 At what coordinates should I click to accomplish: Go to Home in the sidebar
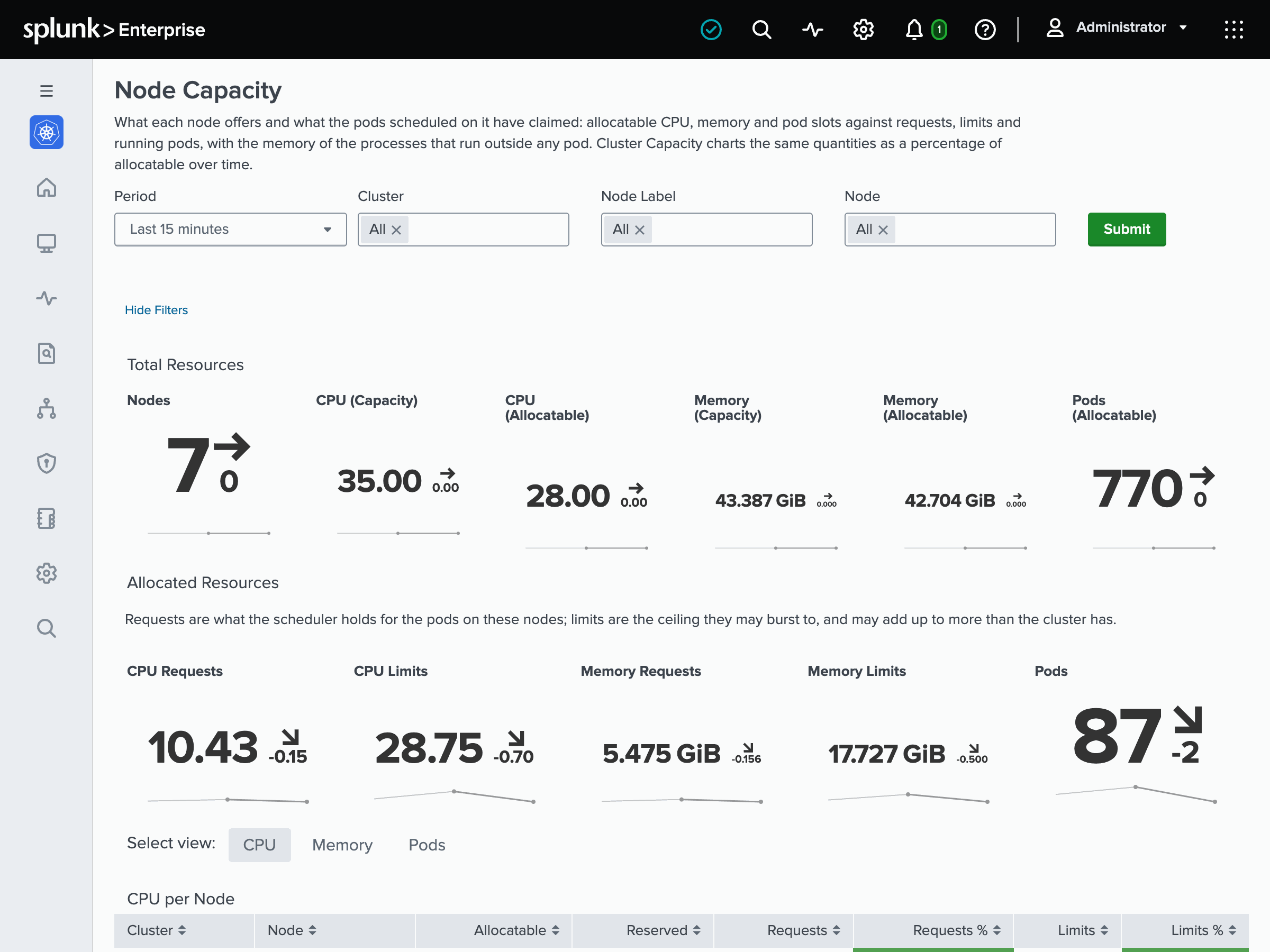pos(47,188)
